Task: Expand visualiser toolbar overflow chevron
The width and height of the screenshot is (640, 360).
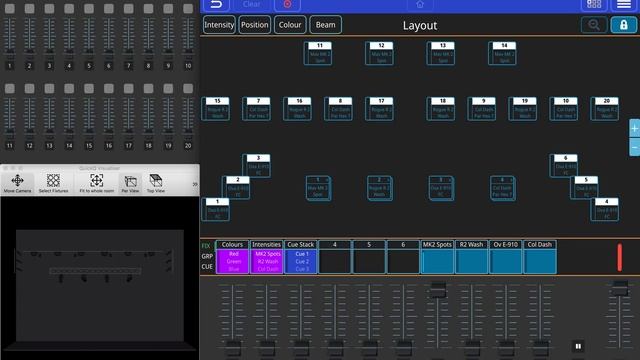Action: (x=195, y=184)
